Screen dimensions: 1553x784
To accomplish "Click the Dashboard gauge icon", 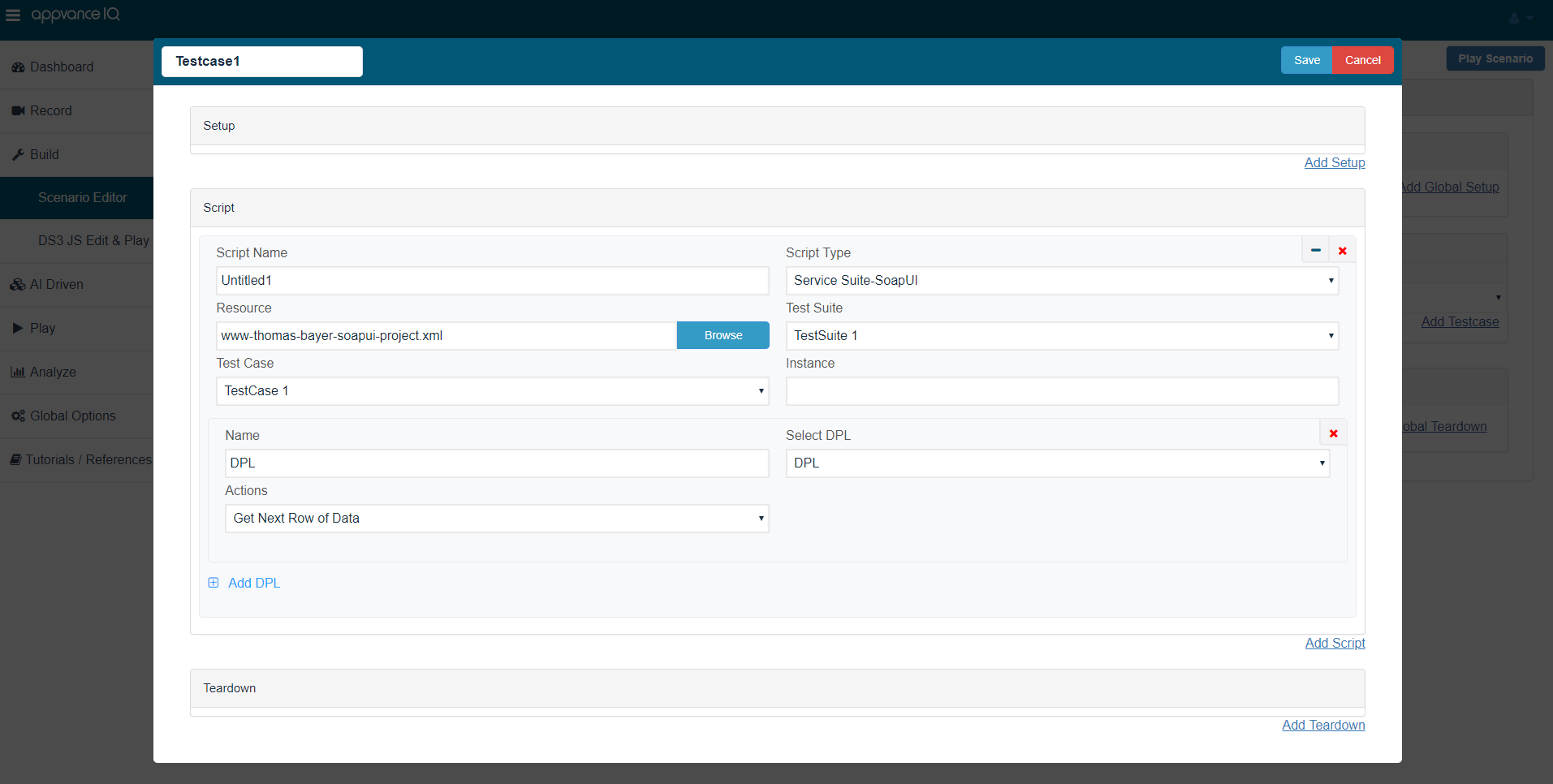I will [18, 67].
